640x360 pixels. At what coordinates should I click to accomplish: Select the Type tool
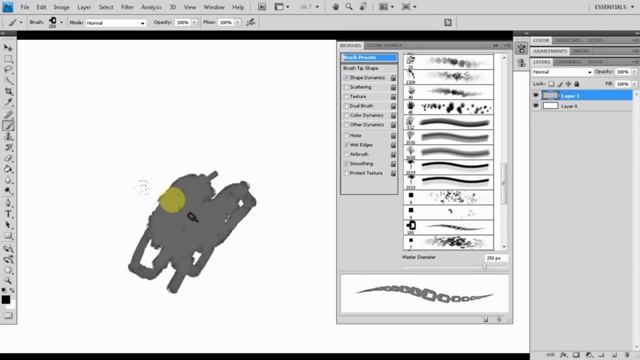click(x=8, y=214)
